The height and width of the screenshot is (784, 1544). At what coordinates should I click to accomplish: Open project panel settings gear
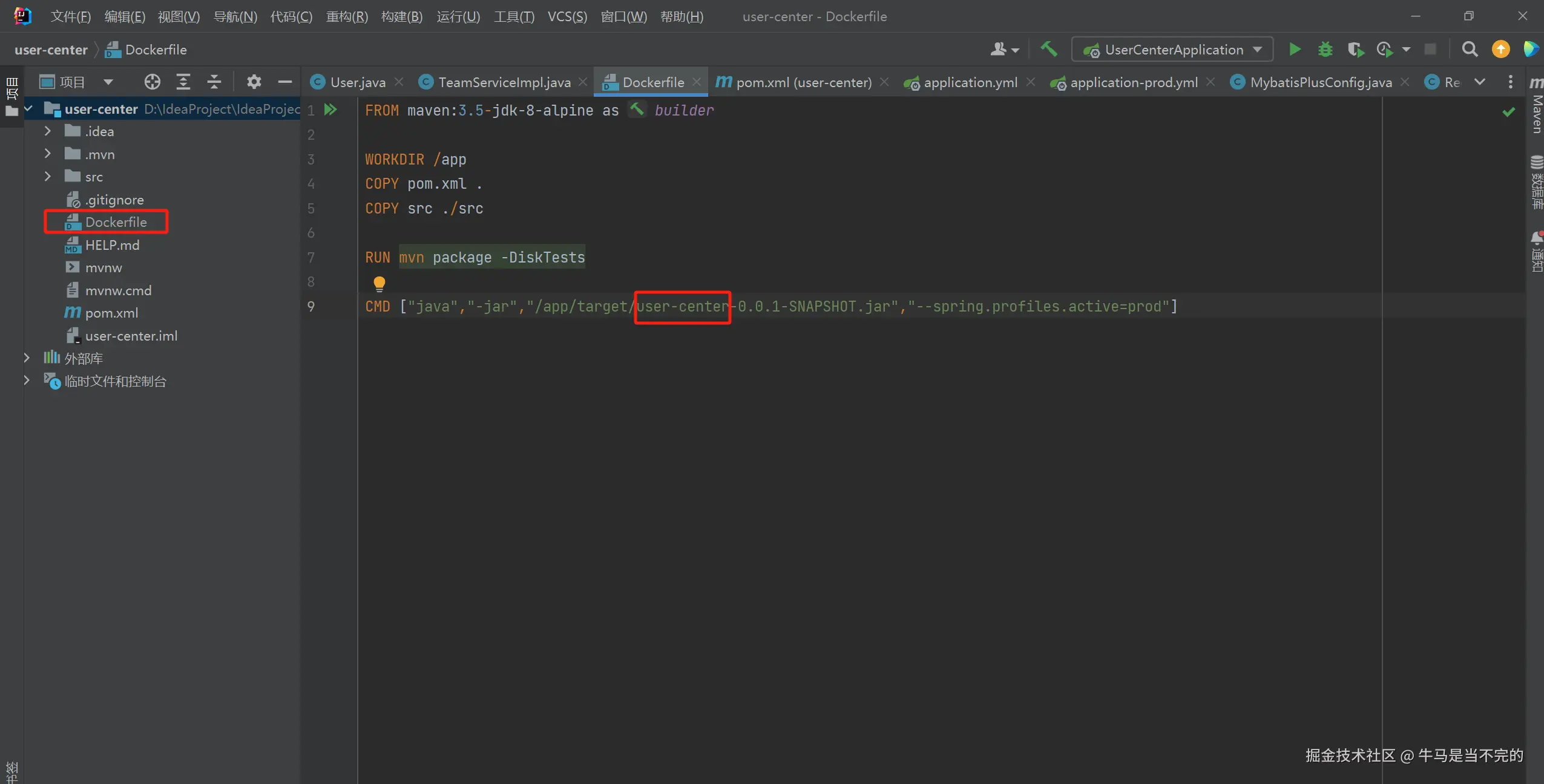click(254, 82)
